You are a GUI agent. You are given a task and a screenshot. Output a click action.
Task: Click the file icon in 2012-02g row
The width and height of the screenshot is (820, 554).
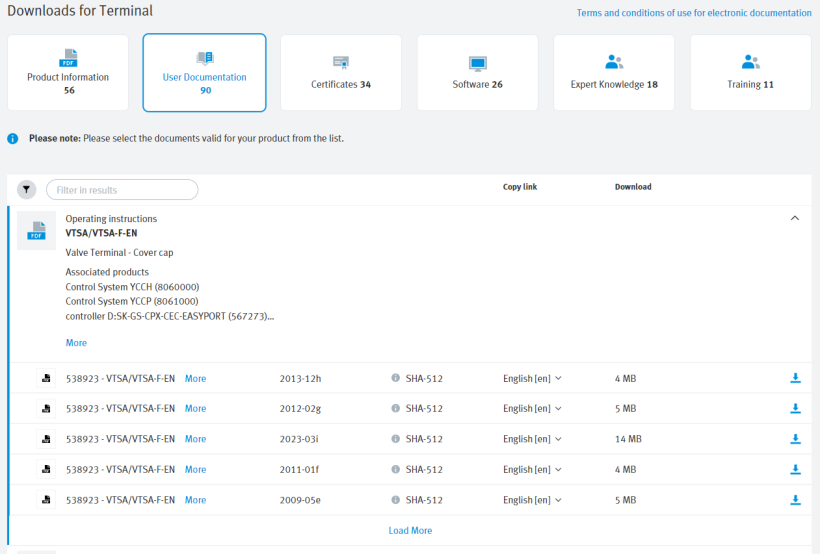click(46, 409)
